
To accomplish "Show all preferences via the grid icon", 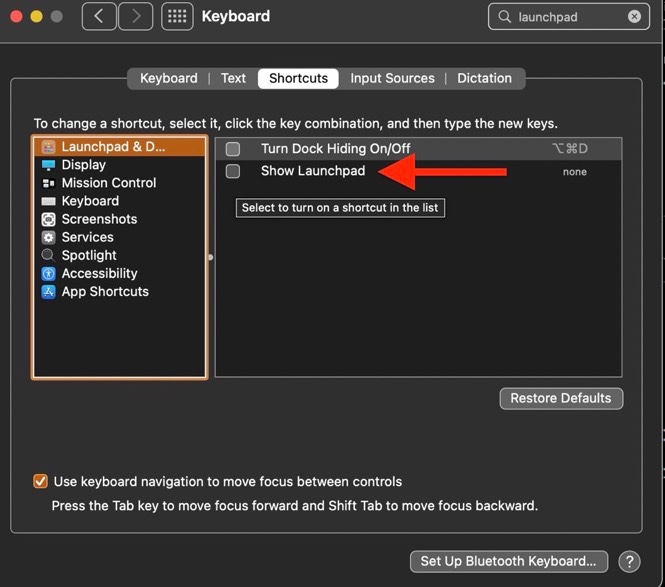I will [x=177, y=17].
